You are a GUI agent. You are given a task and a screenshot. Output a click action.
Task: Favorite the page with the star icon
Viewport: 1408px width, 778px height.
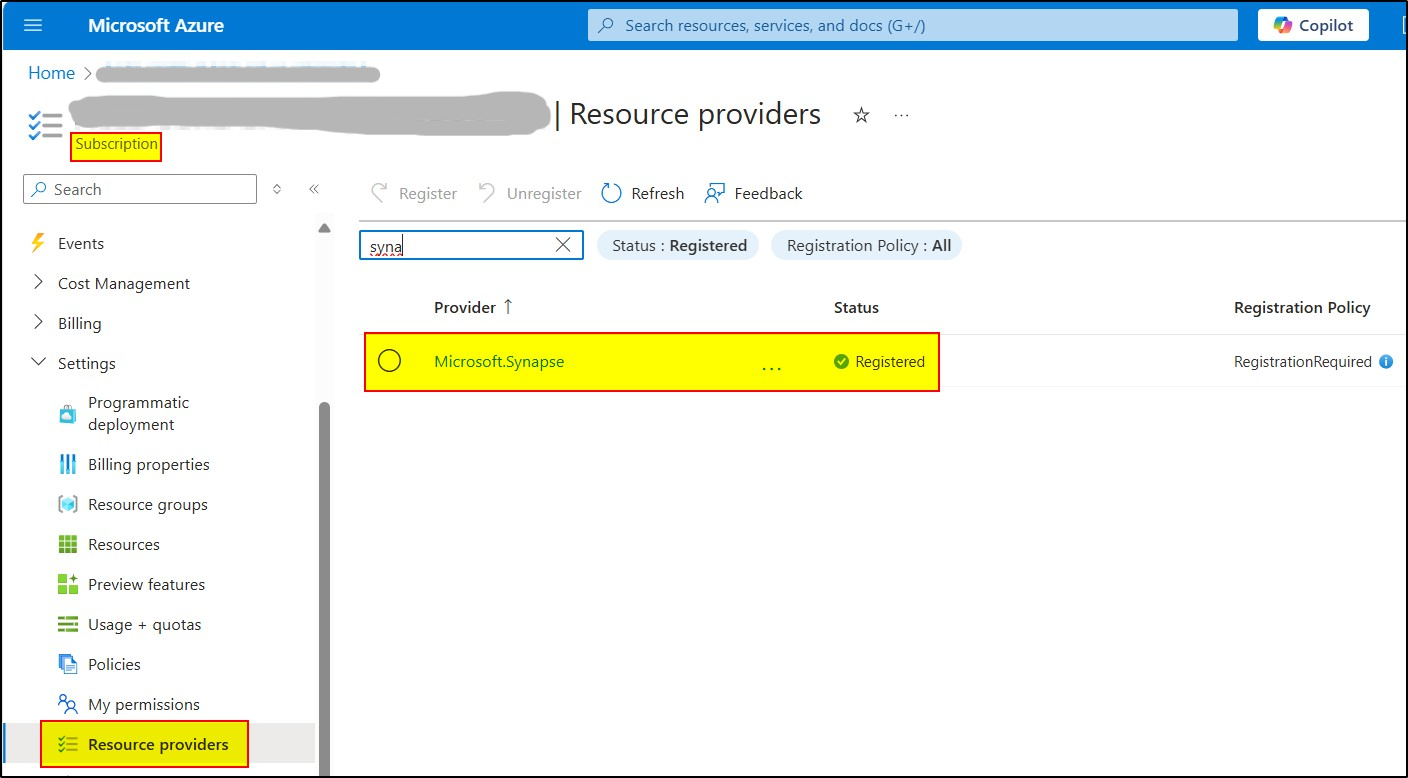point(861,114)
